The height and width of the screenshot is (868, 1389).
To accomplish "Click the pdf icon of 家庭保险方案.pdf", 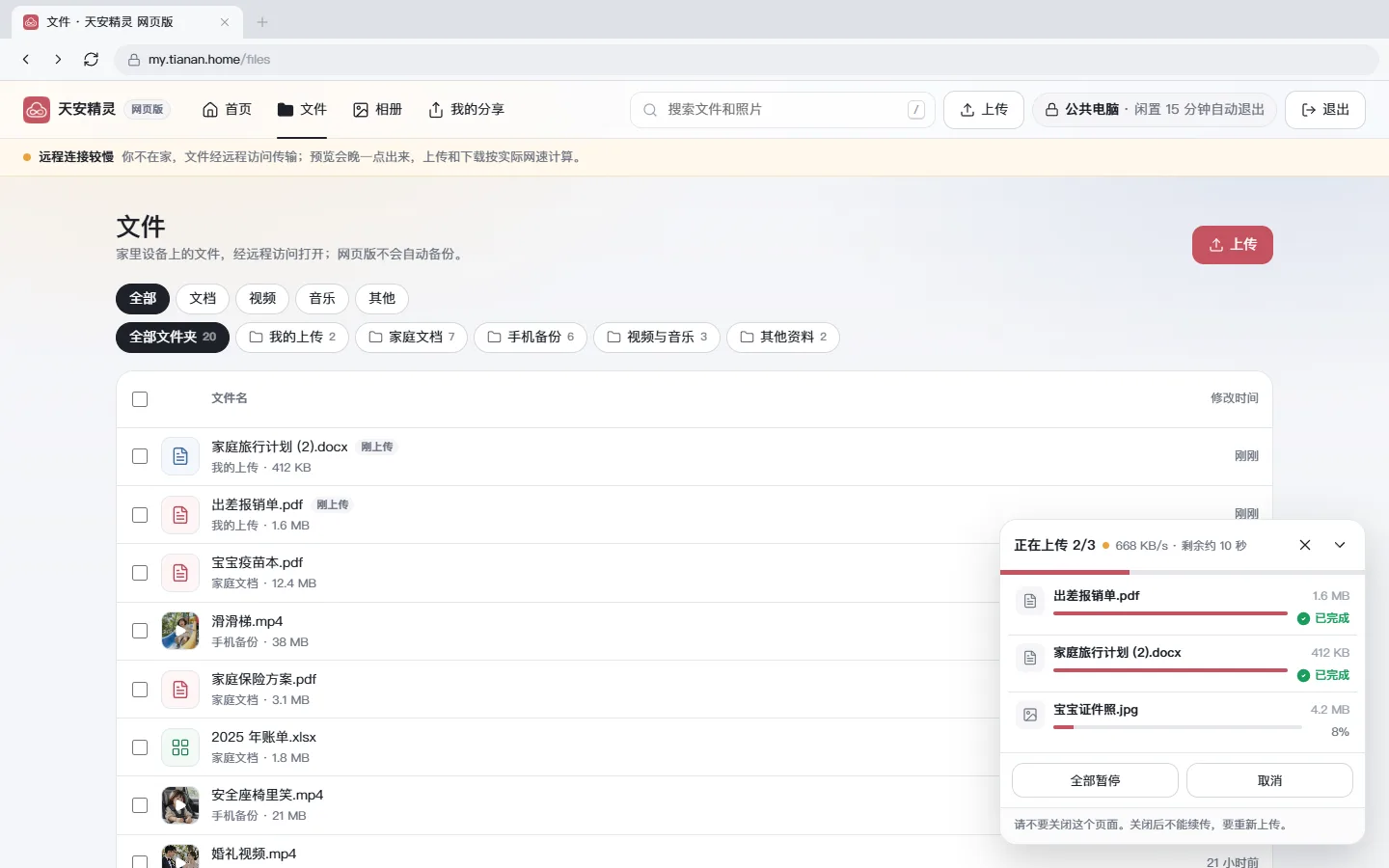I will pos(180,690).
